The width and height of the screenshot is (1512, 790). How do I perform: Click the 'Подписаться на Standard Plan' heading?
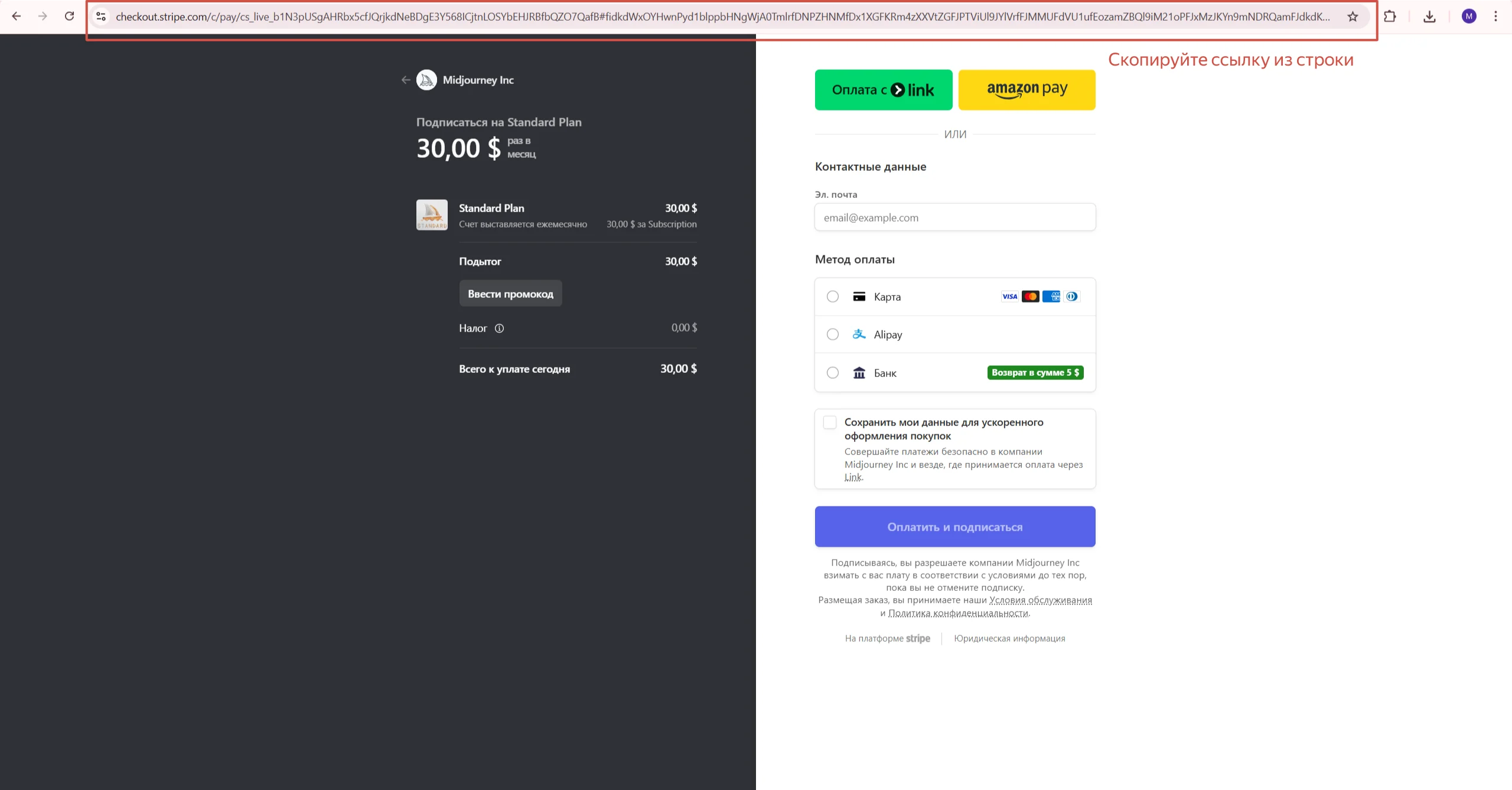tap(499, 122)
